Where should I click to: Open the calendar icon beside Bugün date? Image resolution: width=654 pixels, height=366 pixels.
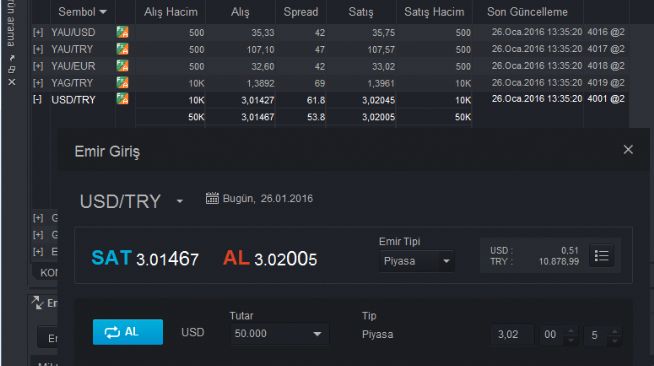point(212,198)
